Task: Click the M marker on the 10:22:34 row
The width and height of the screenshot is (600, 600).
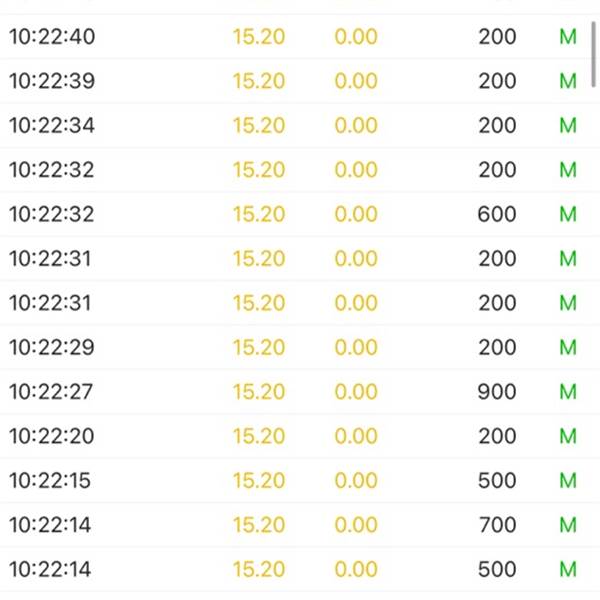Action: pyautogui.click(x=568, y=125)
